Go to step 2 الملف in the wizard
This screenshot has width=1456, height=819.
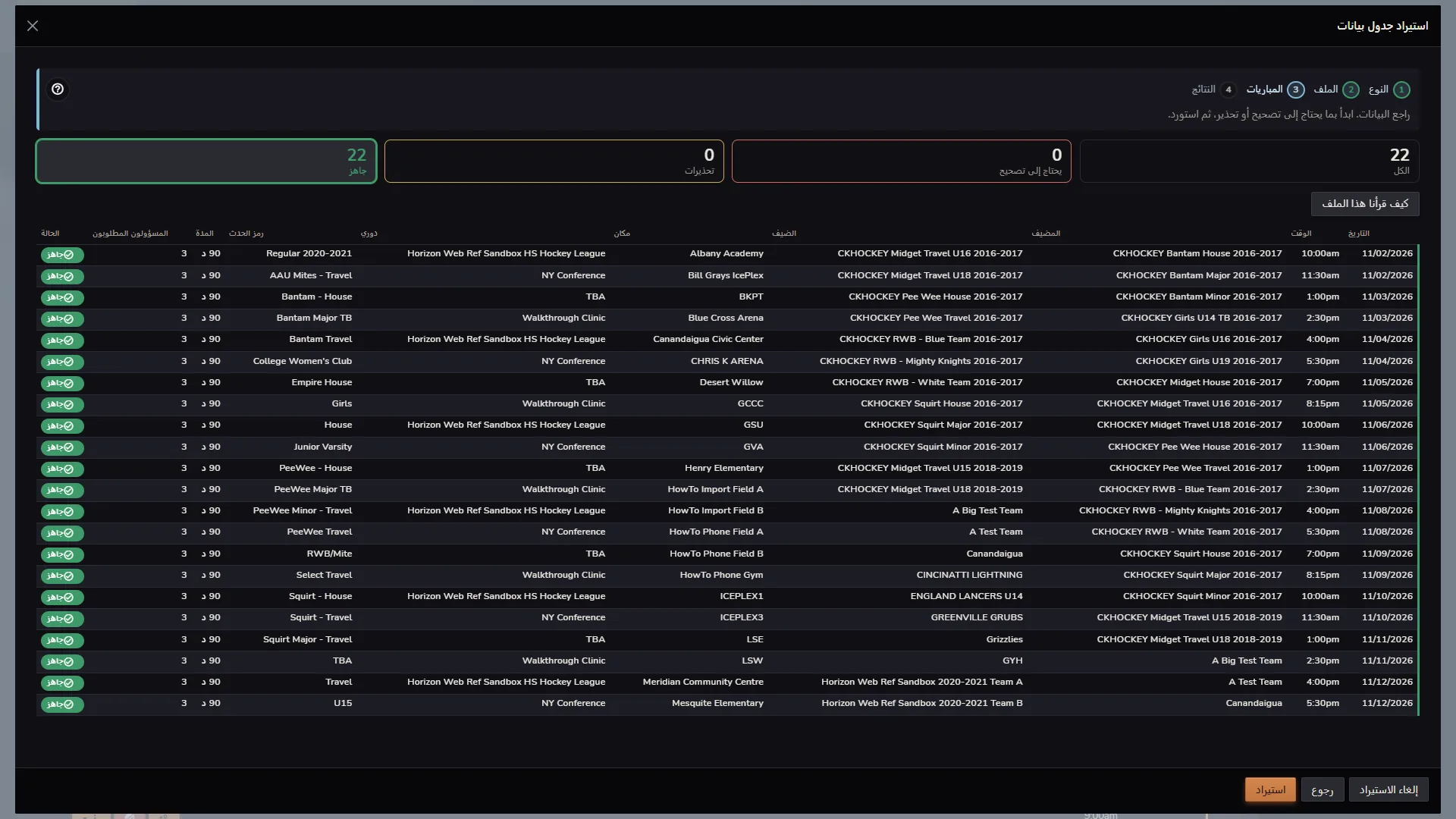click(1336, 89)
